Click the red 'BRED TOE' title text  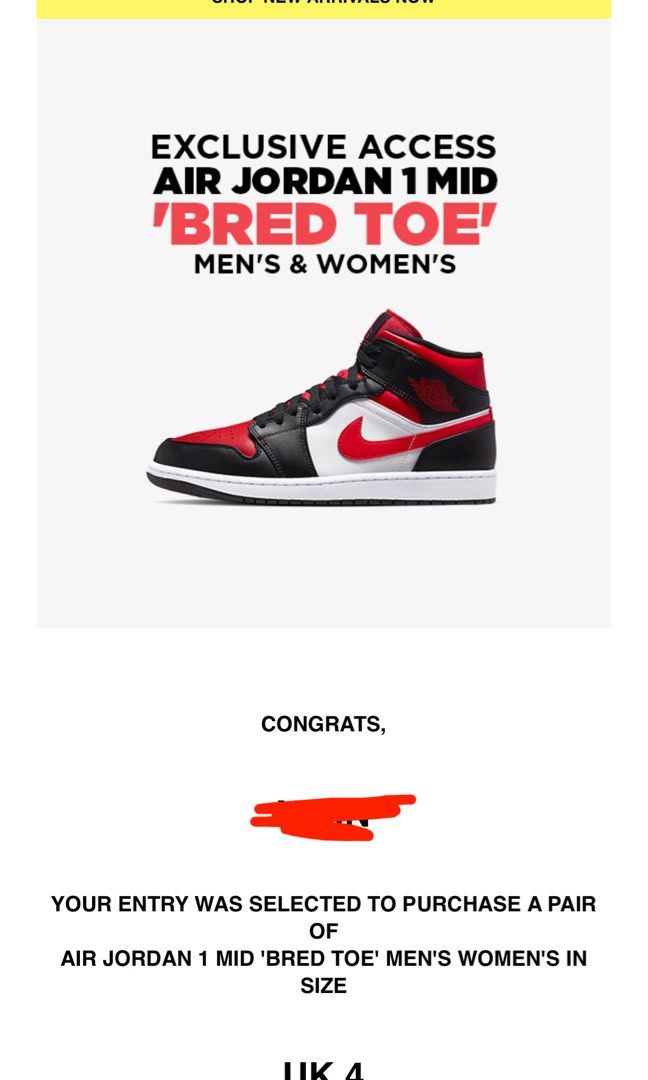click(x=324, y=225)
